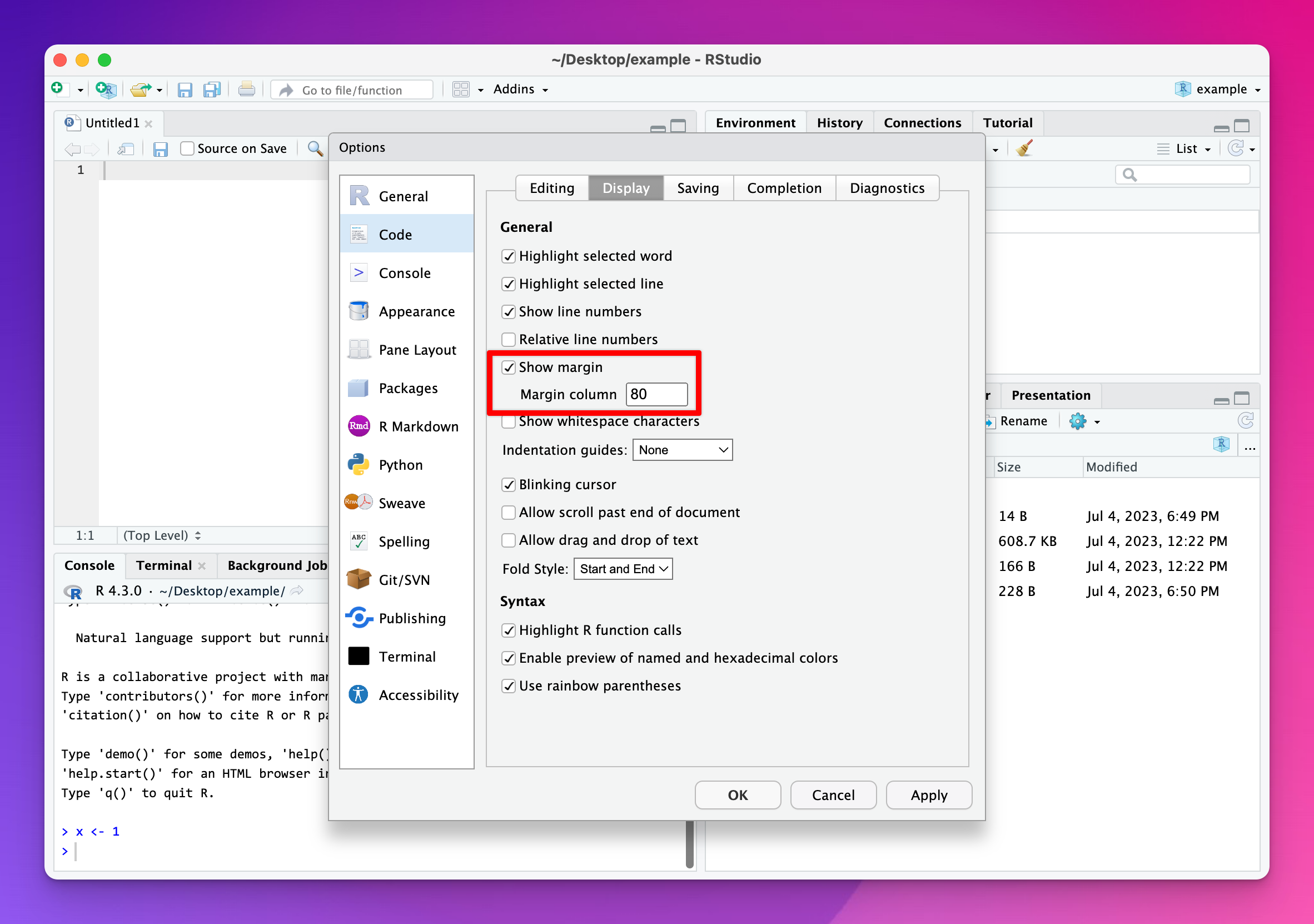
Task: Toggle the Show margin checkbox
Action: [508, 367]
